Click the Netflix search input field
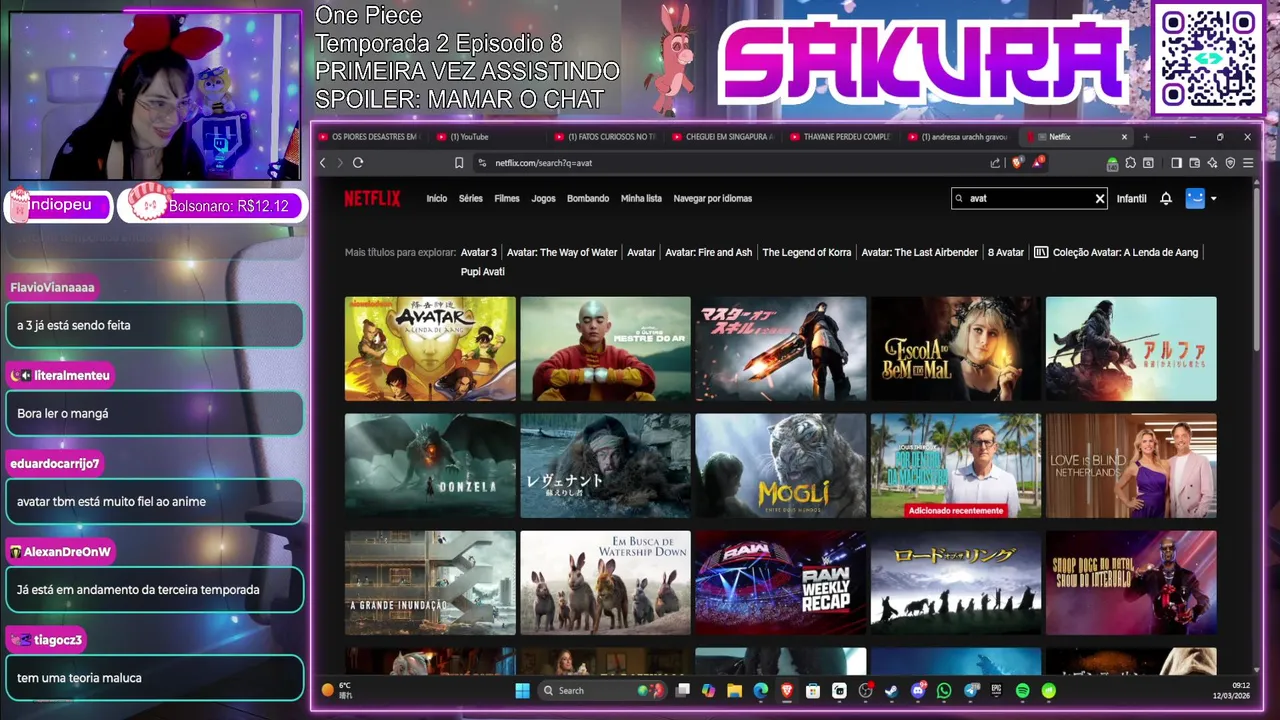 pyautogui.click(x=1028, y=198)
